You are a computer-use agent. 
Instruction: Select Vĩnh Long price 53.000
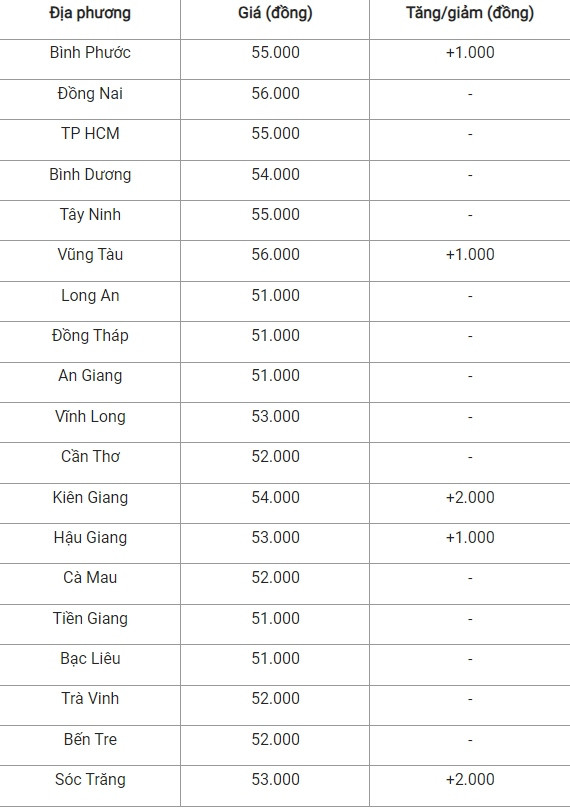(275, 416)
